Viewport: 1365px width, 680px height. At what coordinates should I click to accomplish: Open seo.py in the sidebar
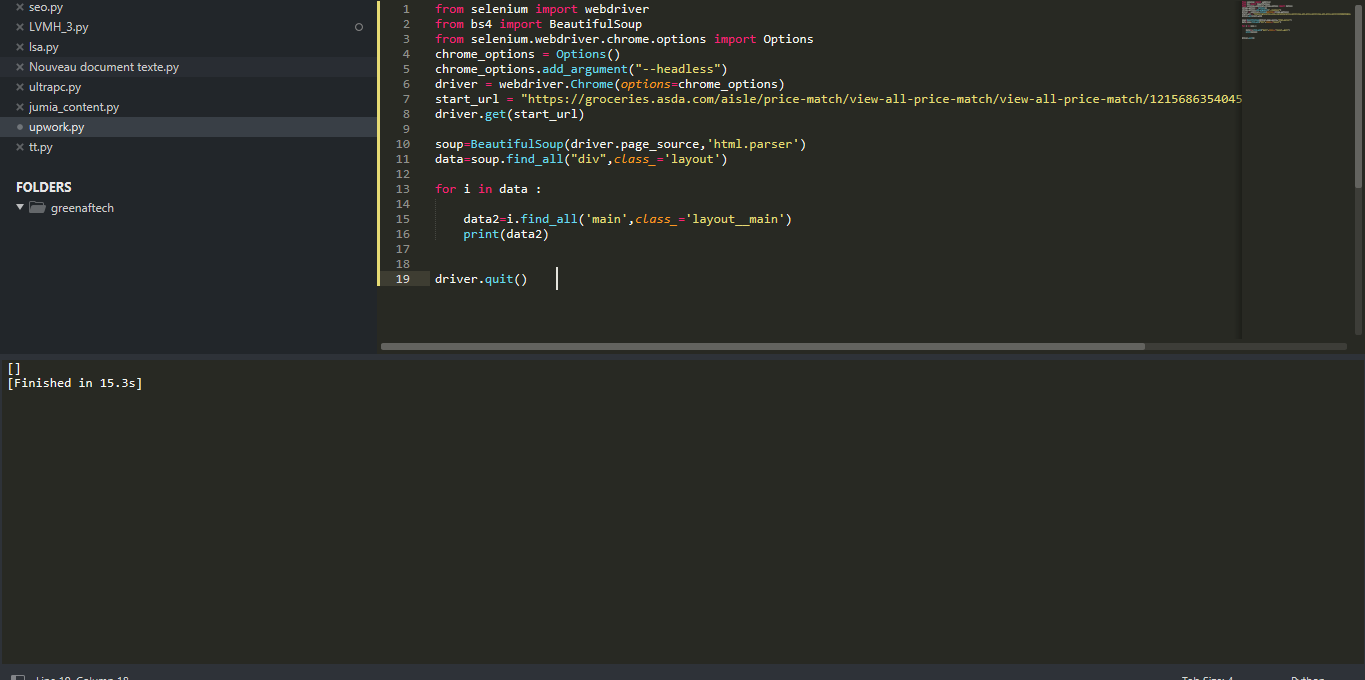click(x=46, y=7)
